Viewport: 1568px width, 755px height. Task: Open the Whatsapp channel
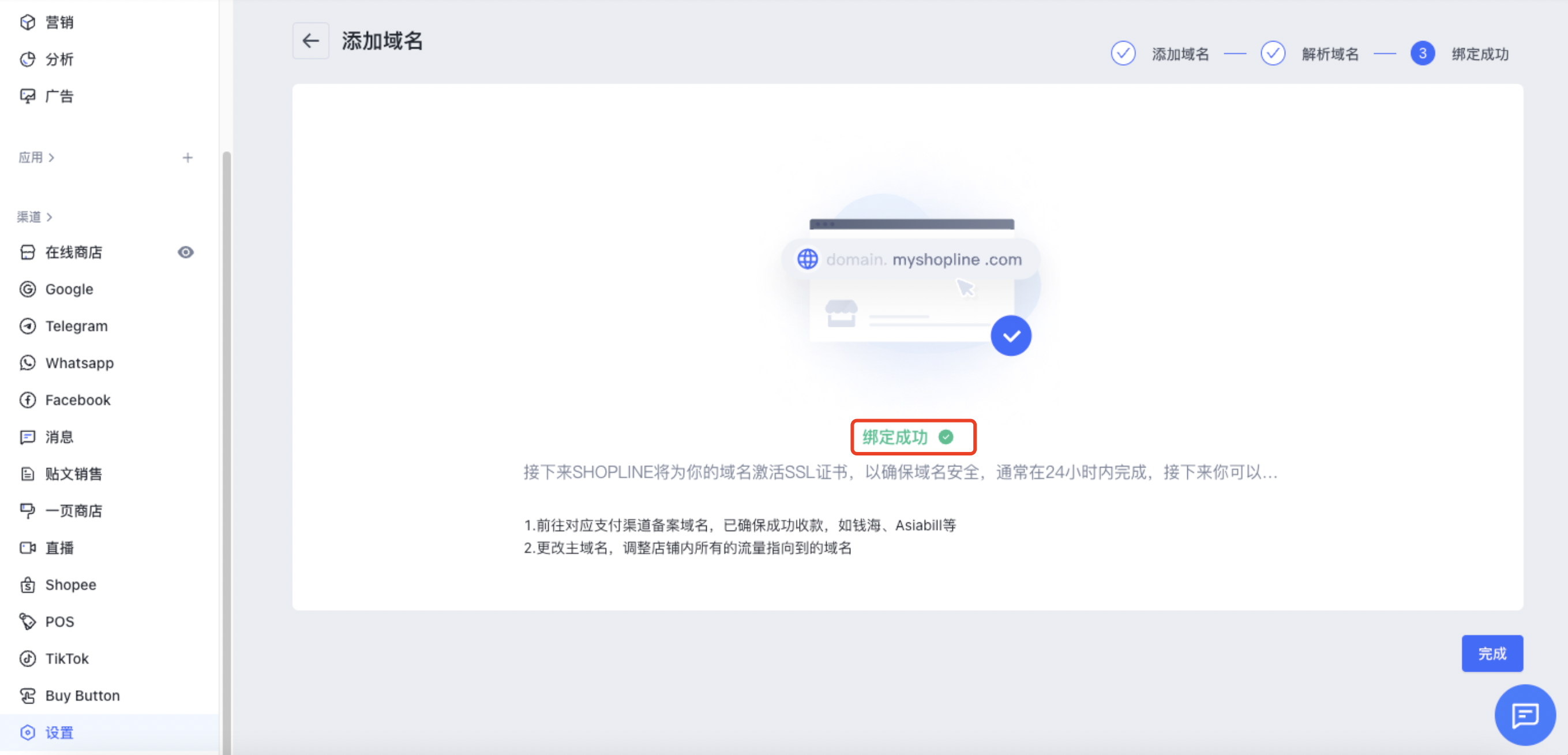(79, 363)
